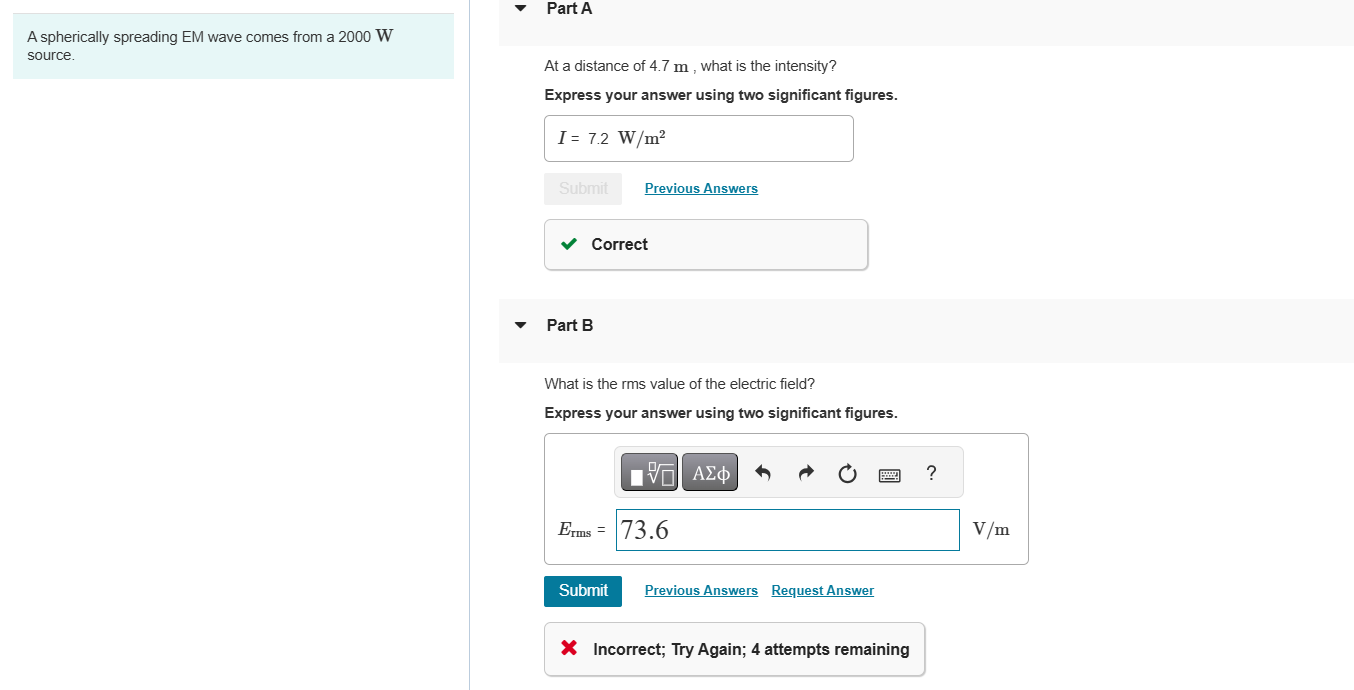Click the red X Incorrect icon
This screenshot has width=1354, height=690.
(569, 649)
